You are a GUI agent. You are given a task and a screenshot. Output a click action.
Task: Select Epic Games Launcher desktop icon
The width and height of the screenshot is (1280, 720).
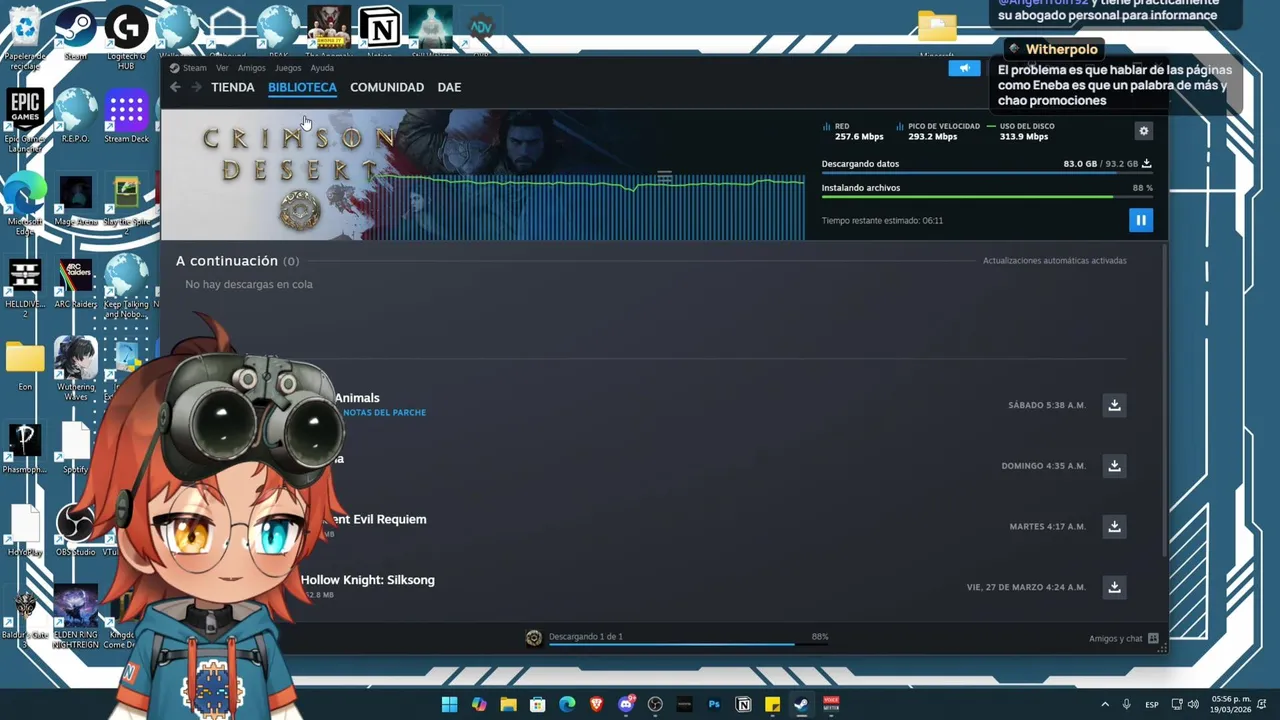click(25, 120)
